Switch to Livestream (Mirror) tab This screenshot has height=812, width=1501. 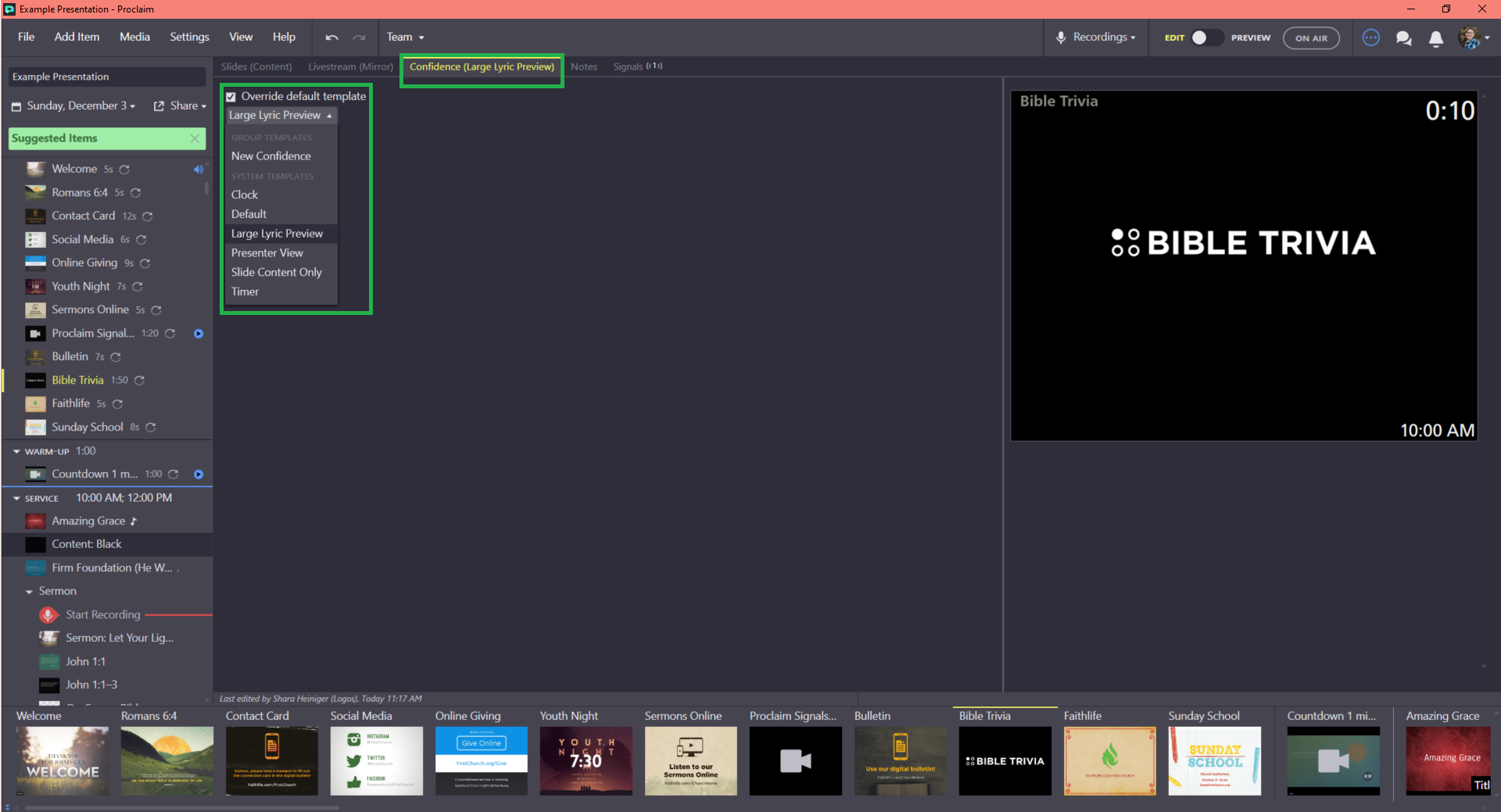pos(350,67)
